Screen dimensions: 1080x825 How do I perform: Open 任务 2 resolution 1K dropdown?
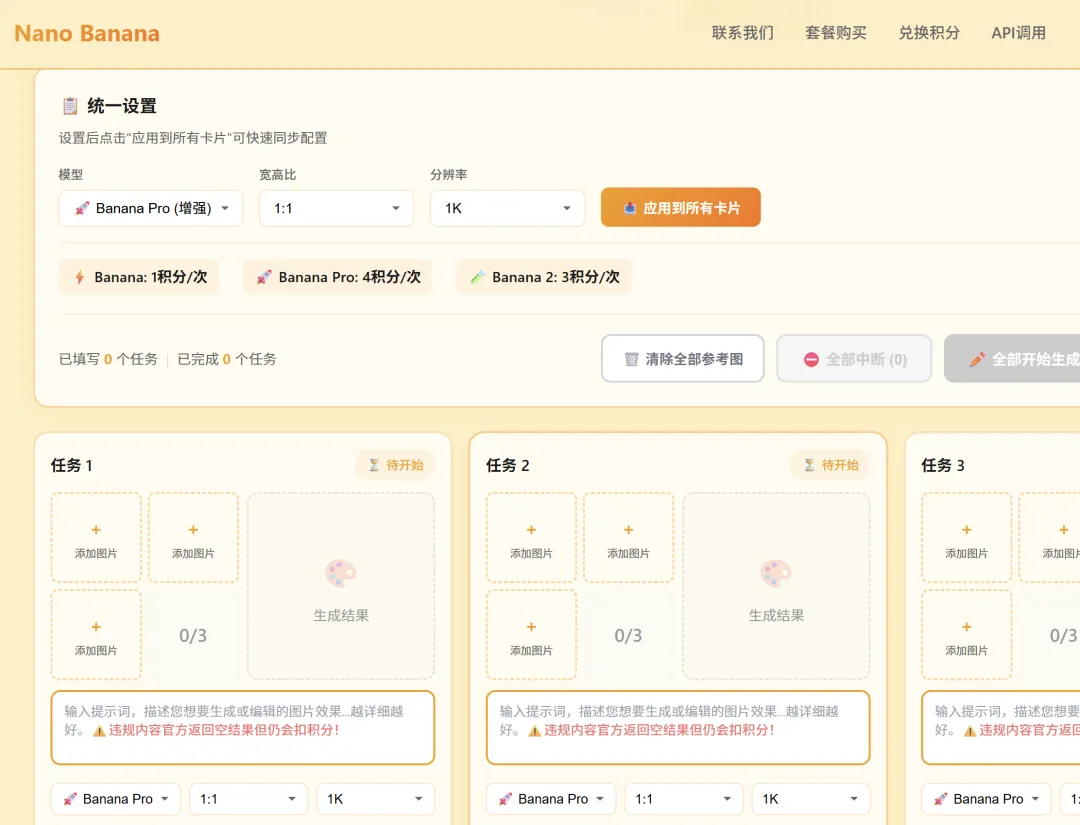point(811,799)
